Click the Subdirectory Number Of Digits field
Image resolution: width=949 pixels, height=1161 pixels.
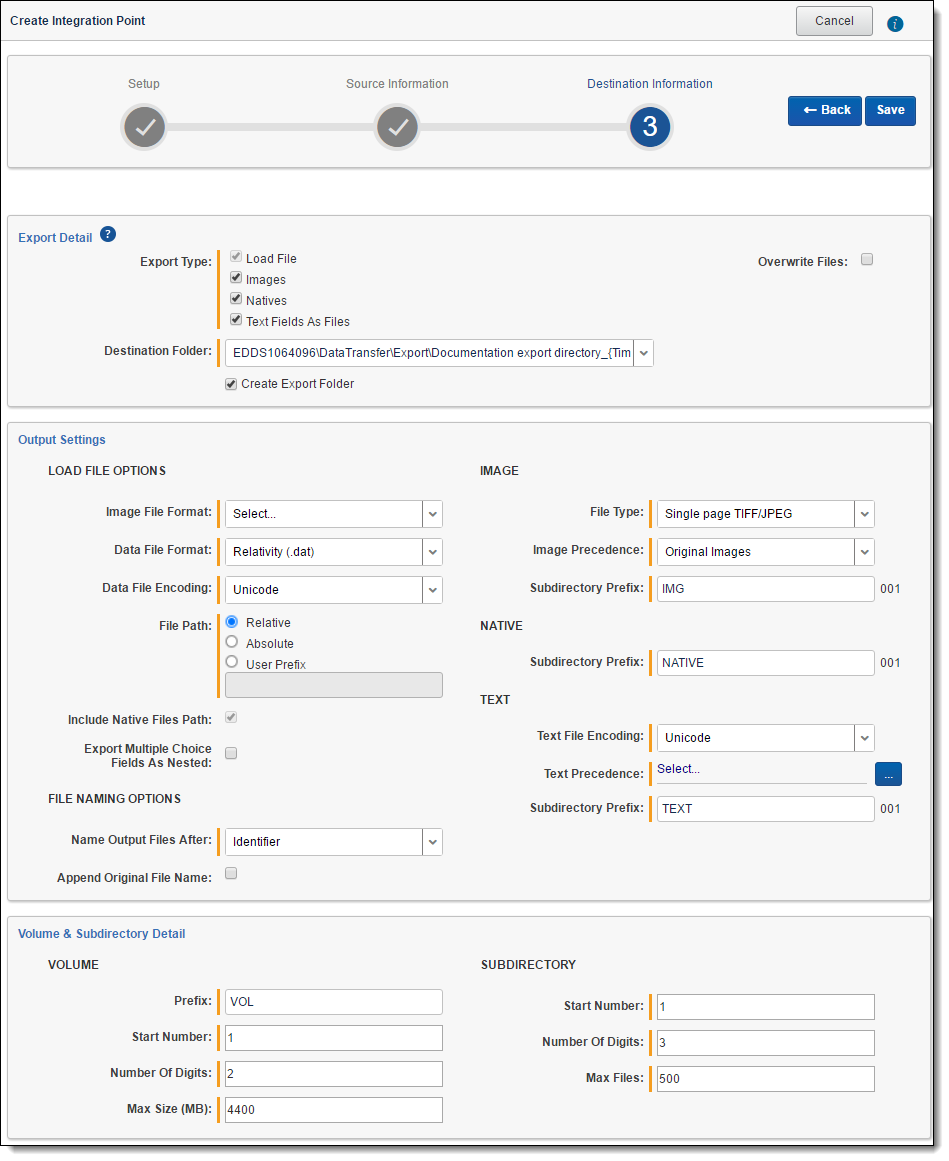(x=765, y=1043)
